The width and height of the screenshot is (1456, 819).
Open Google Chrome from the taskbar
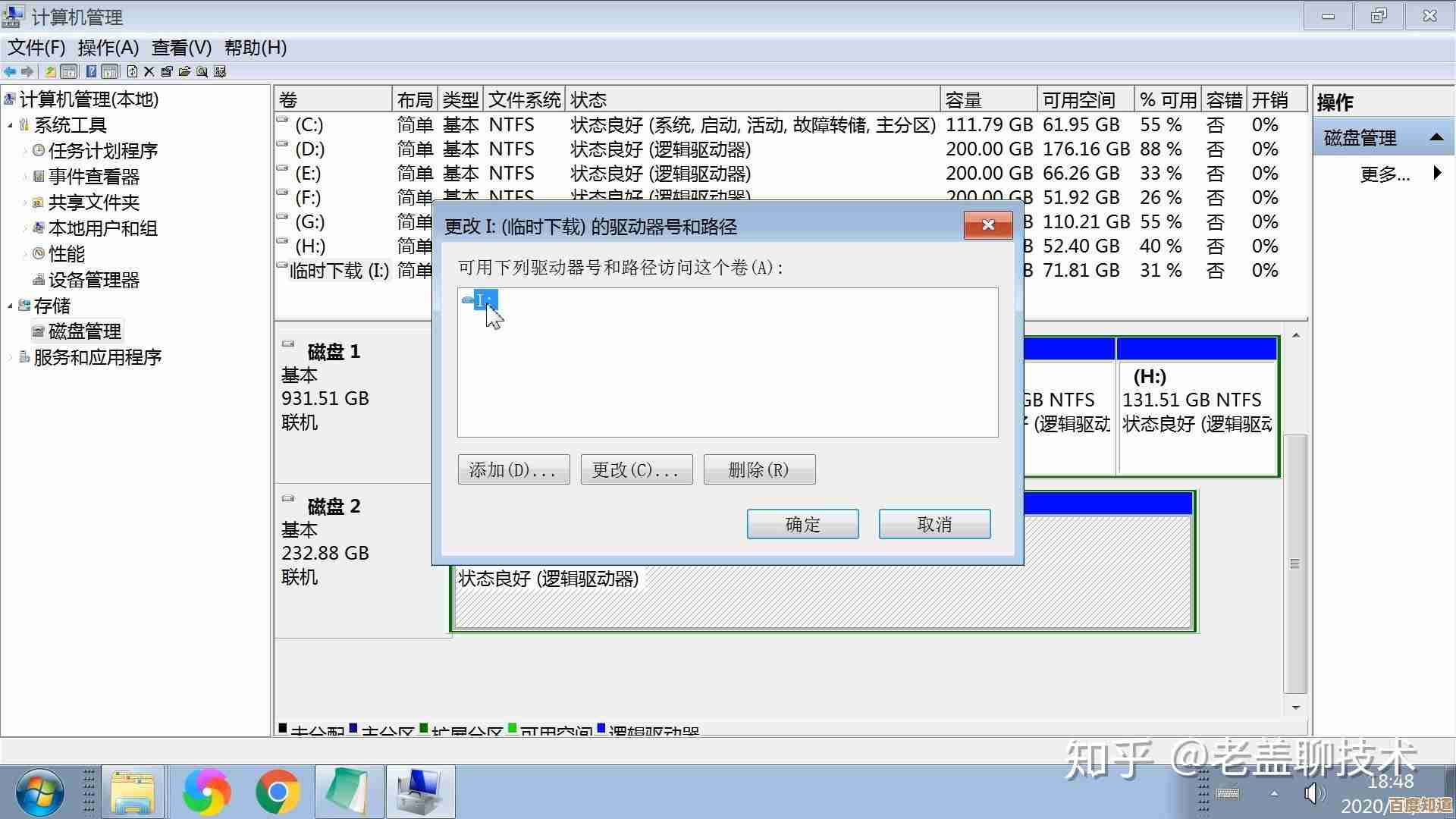pyautogui.click(x=277, y=791)
